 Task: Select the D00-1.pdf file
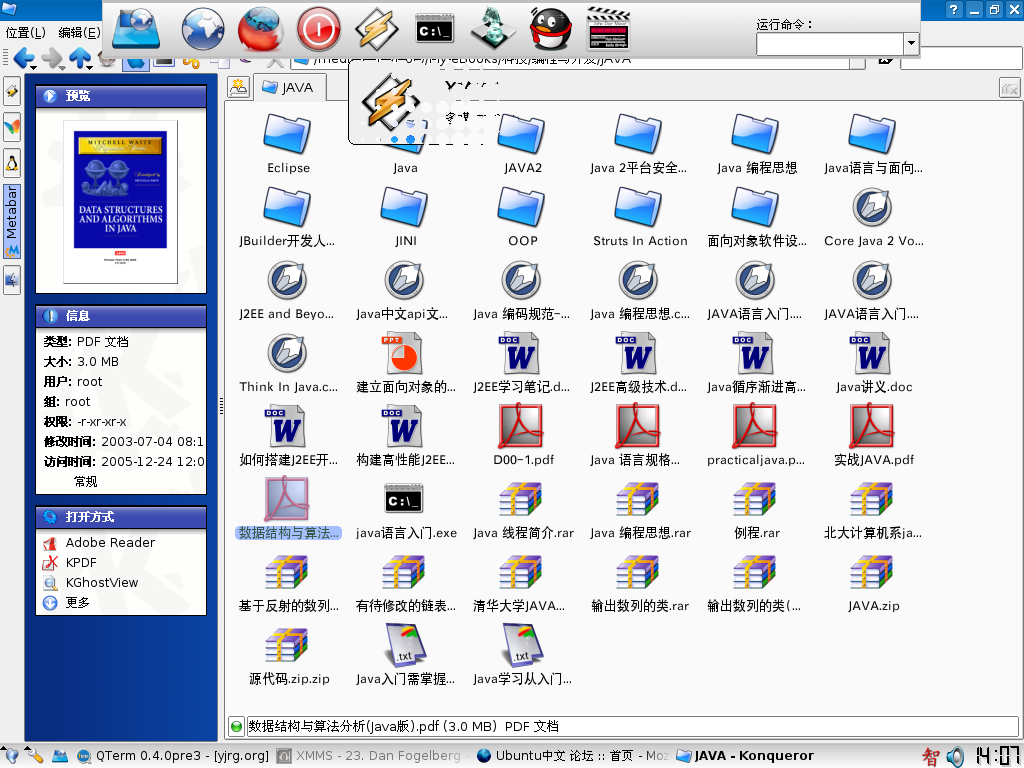(522, 436)
